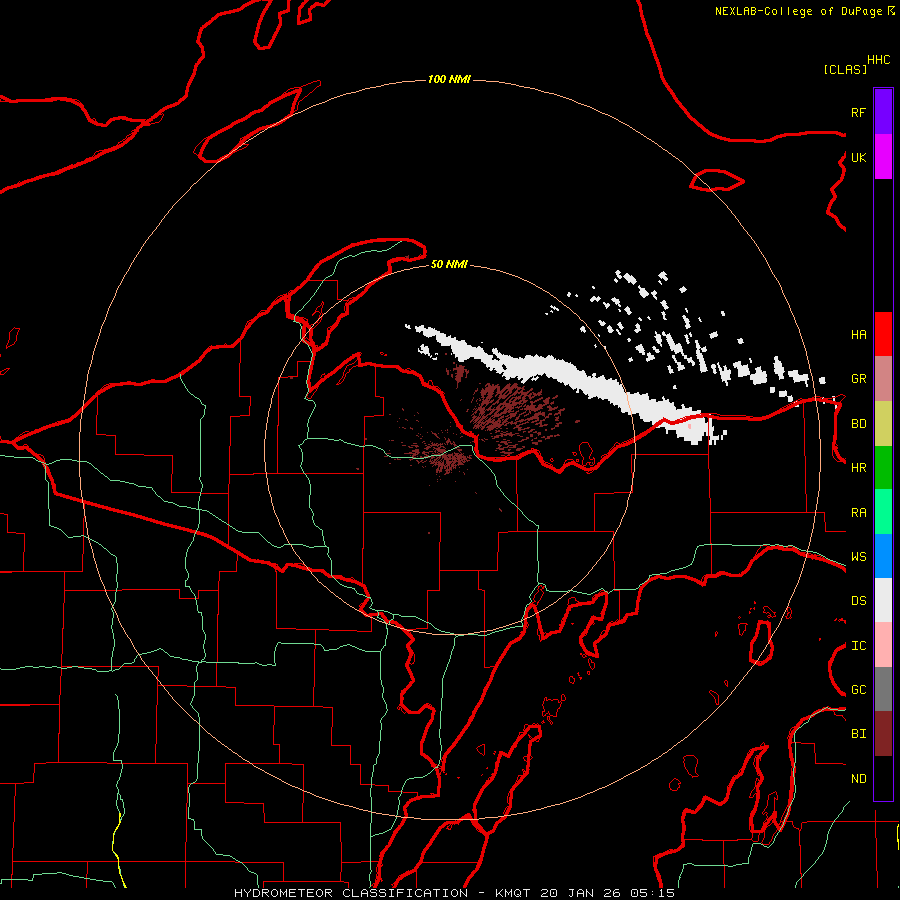Click the HA red legend swatch
This screenshot has height=900, width=900.
click(x=883, y=334)
